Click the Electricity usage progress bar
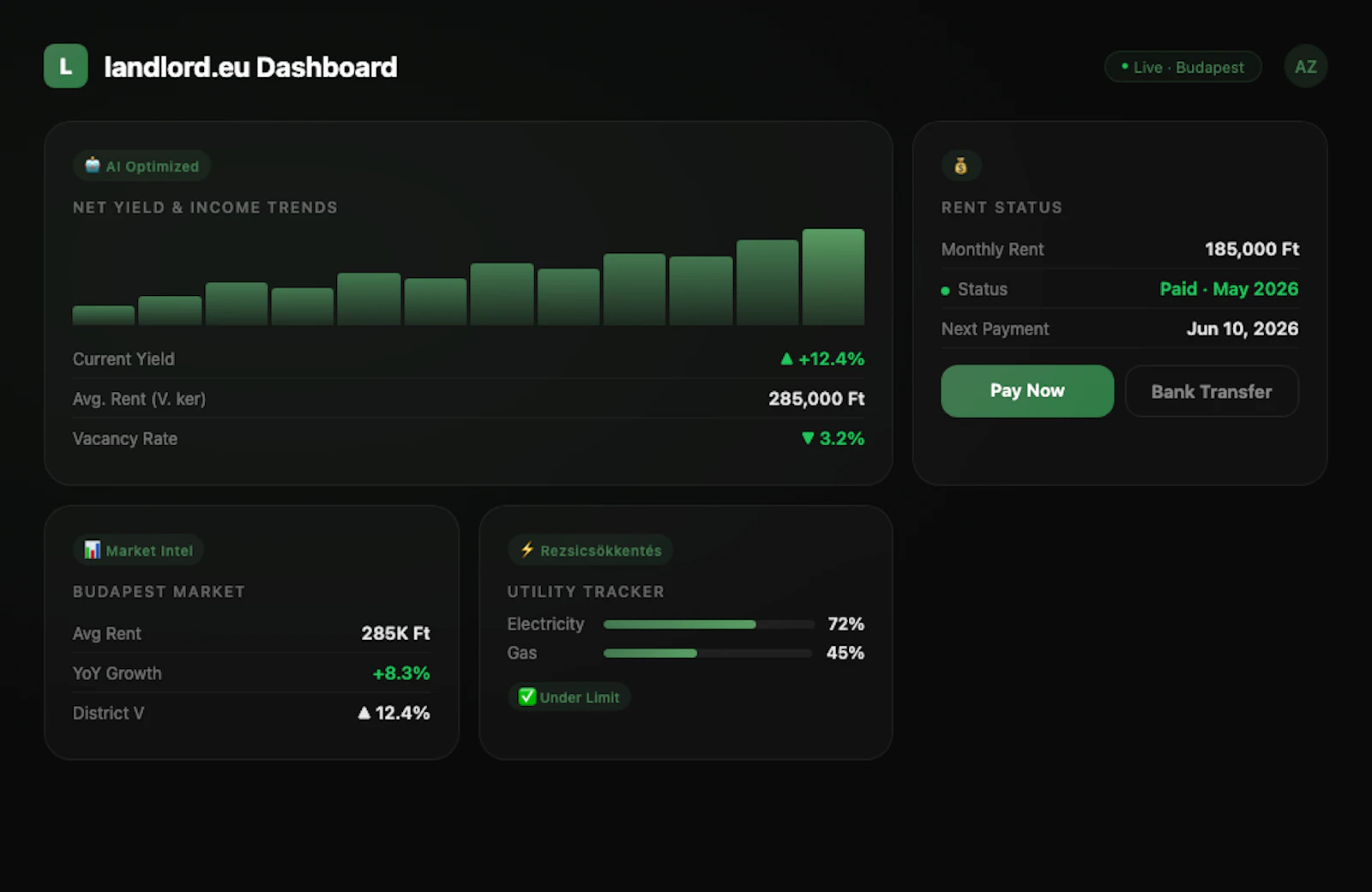1372x892 pixels. tap(708, 624)
